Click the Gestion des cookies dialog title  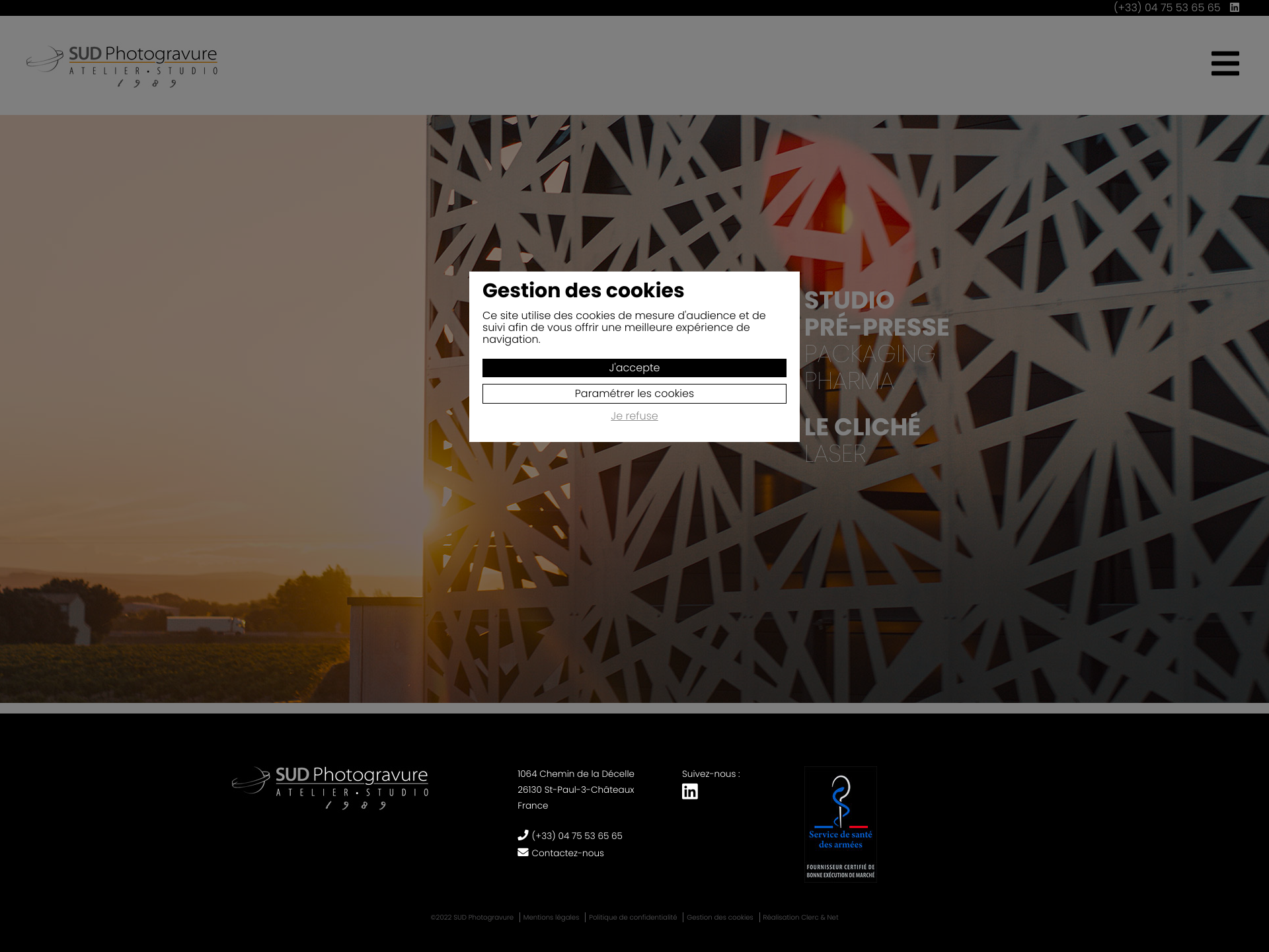(583, 291)
